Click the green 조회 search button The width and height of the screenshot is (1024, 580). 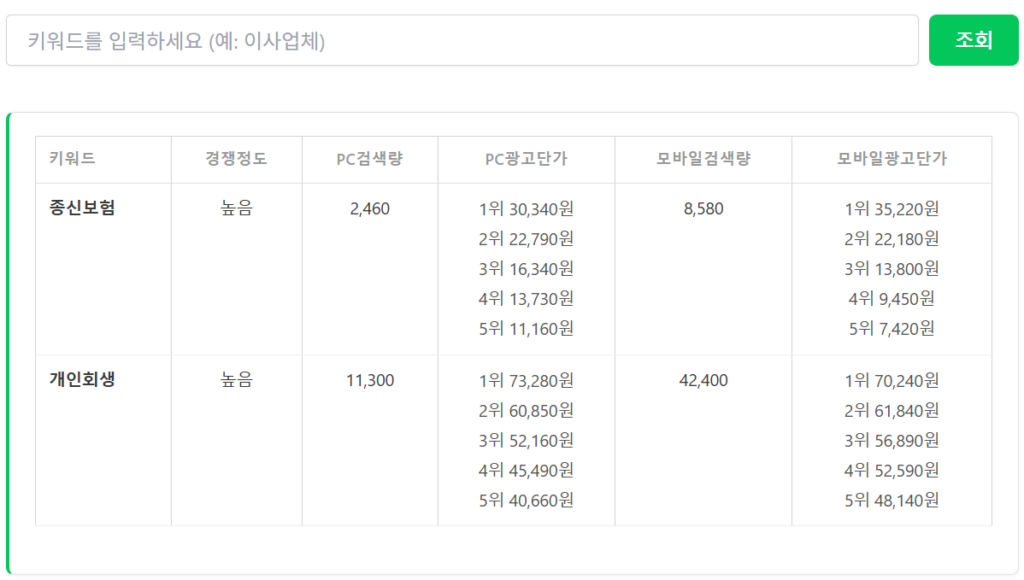pos(973,40)
